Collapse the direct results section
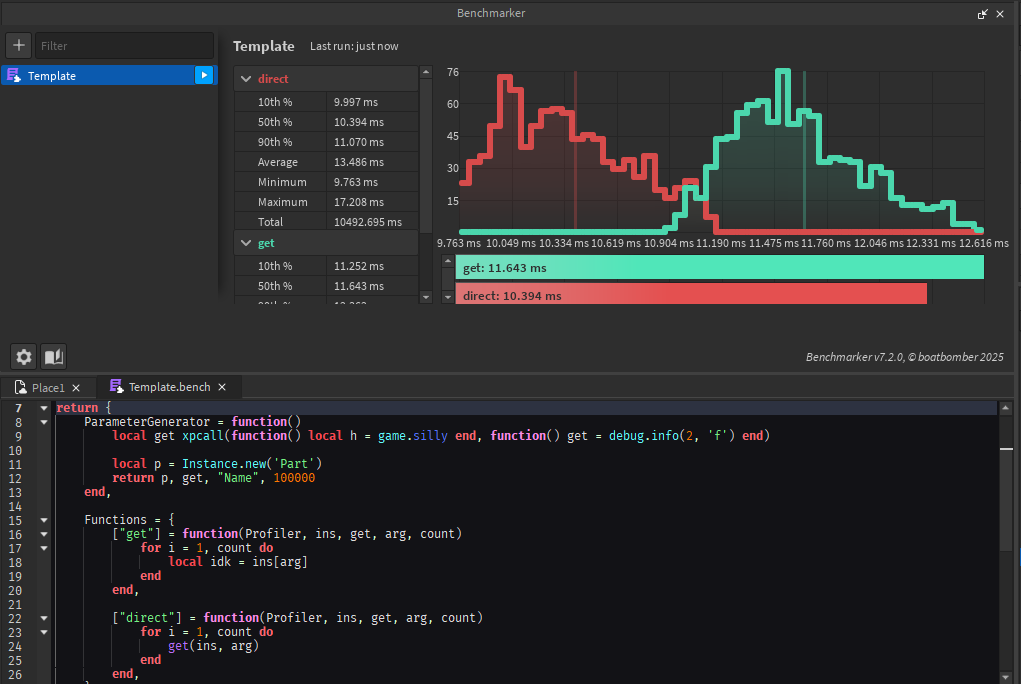The image size is (1021, 684). click(x=246, y=79)
